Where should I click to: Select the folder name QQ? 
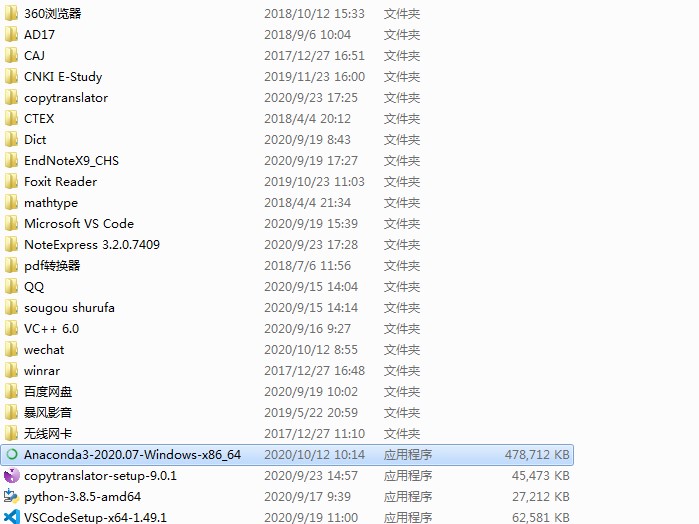(x=34, y=286)
